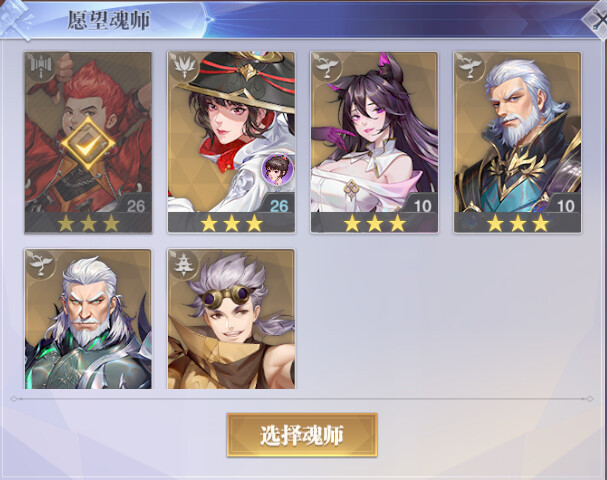Click tree emblem on goggles hero card
The image size is (607, 480).
pos(184,263)
